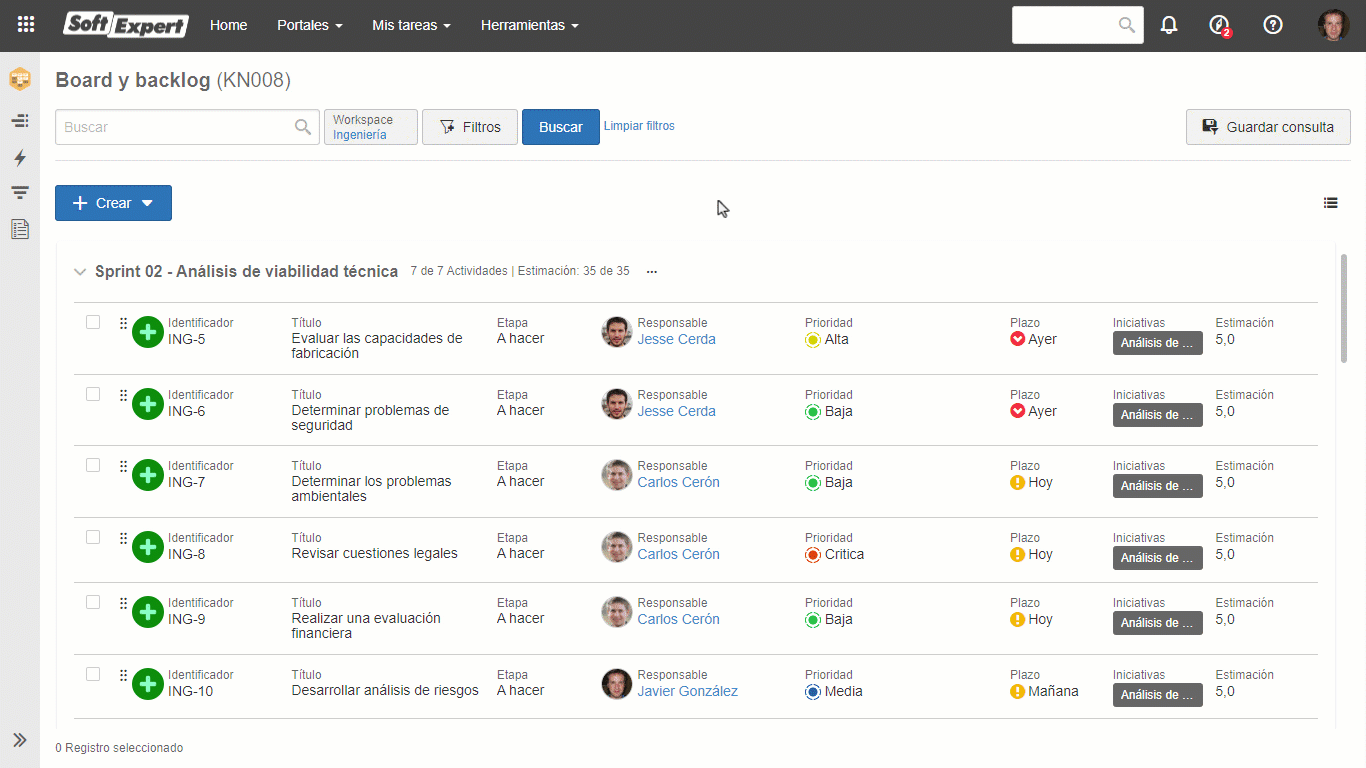Click the identifier ING-7

[x=187, y=482]
